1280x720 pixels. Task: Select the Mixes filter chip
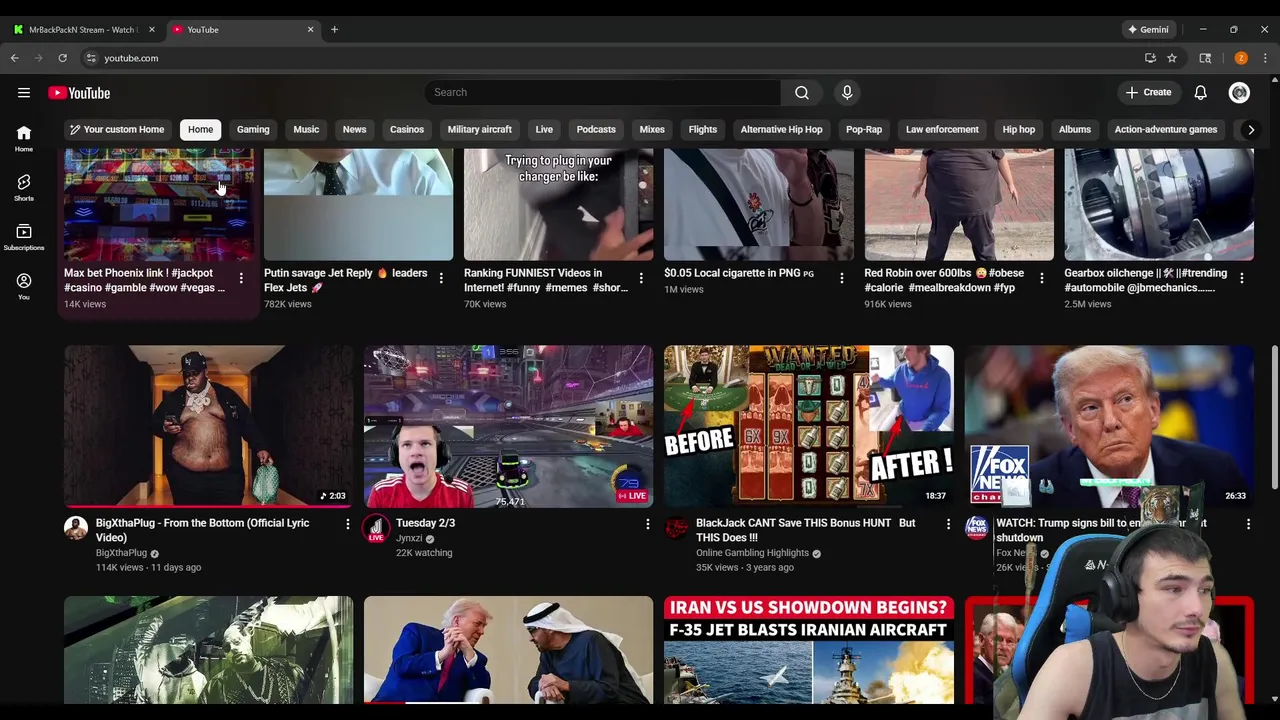[652, 129]
